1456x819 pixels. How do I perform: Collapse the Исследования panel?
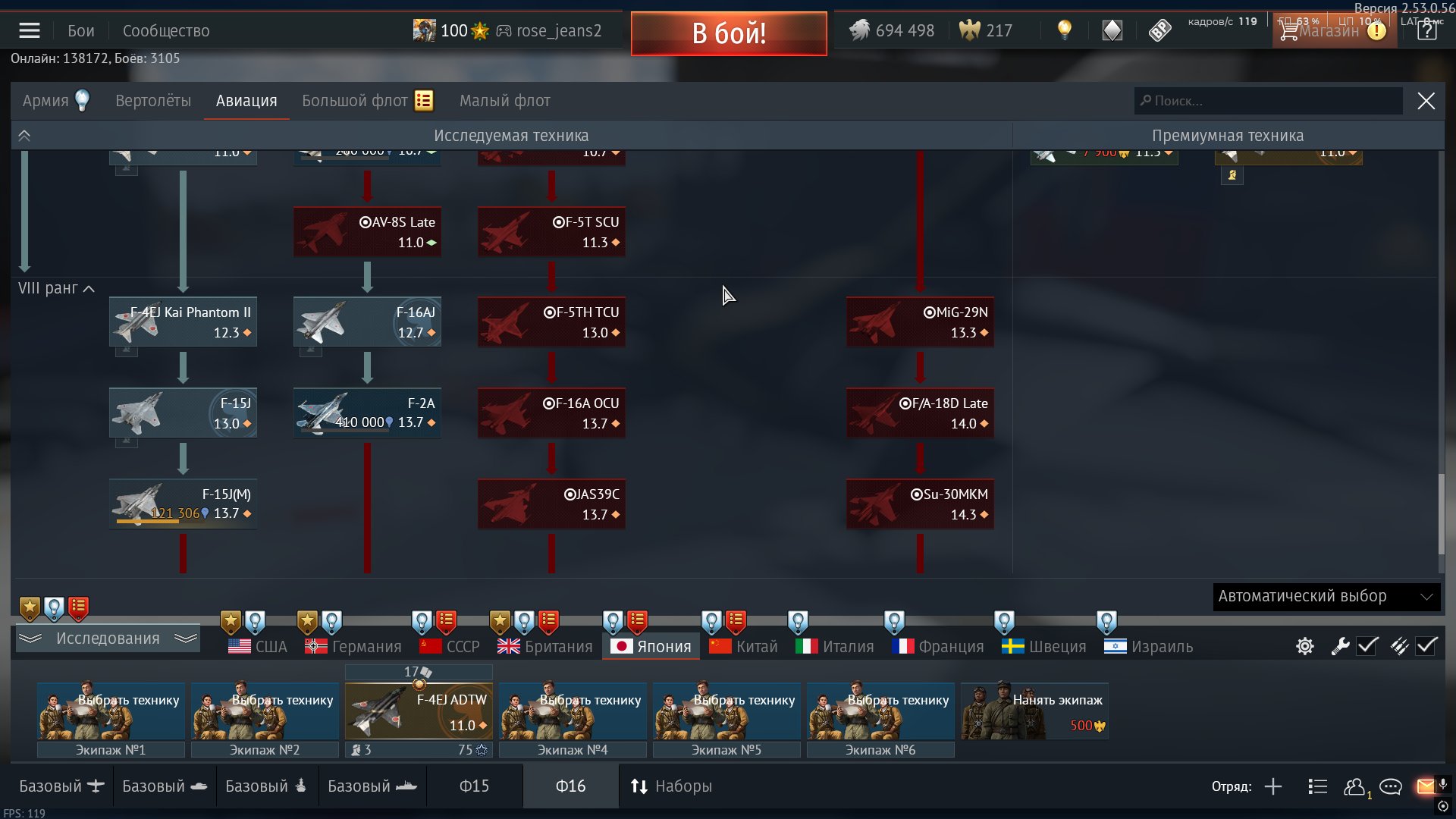pos(108,639)
